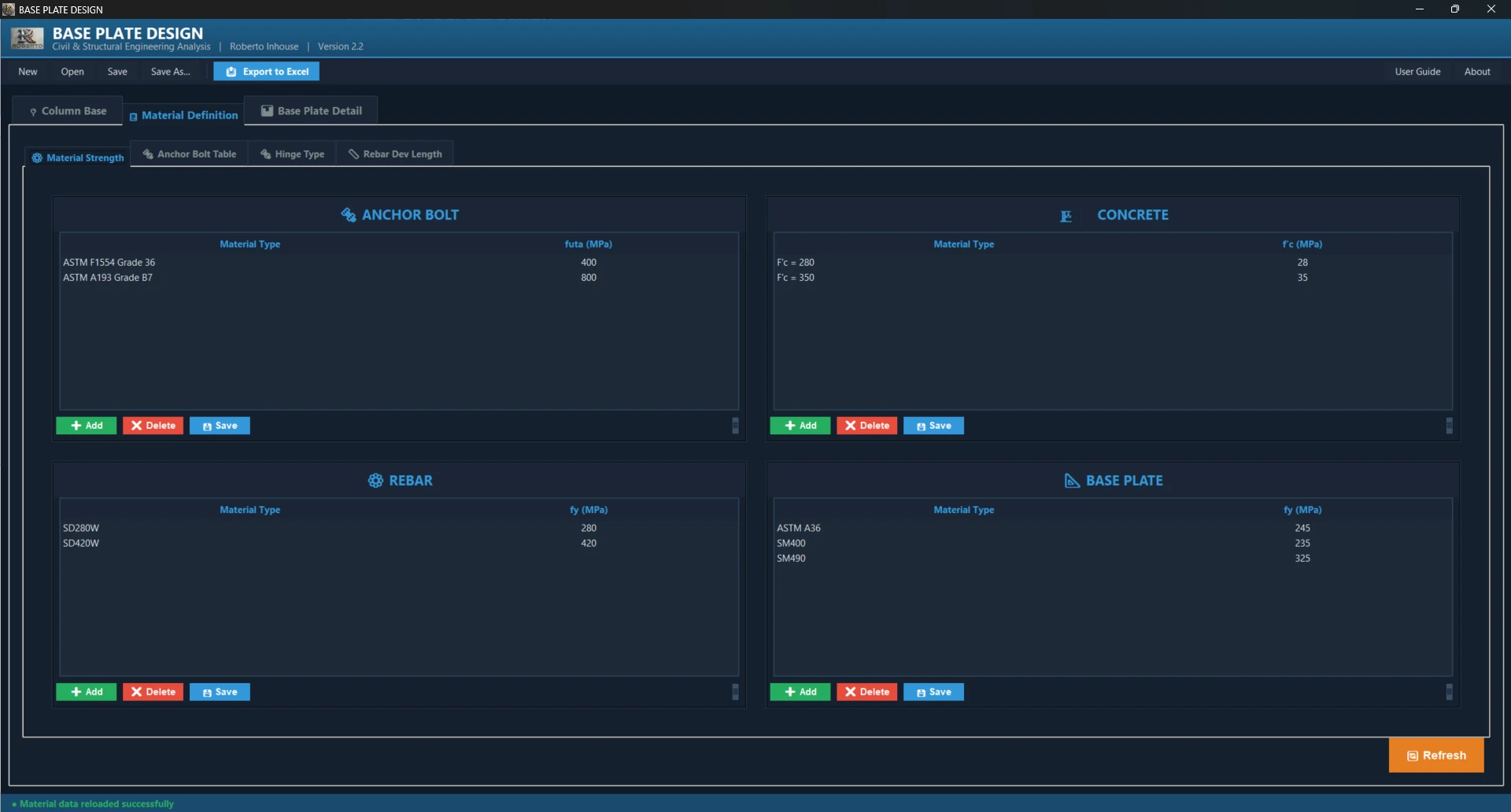Add a new Anchor Bolt material
This screenshot has width=1511, height=812.
pyautogui.click(x=87, y=426)
